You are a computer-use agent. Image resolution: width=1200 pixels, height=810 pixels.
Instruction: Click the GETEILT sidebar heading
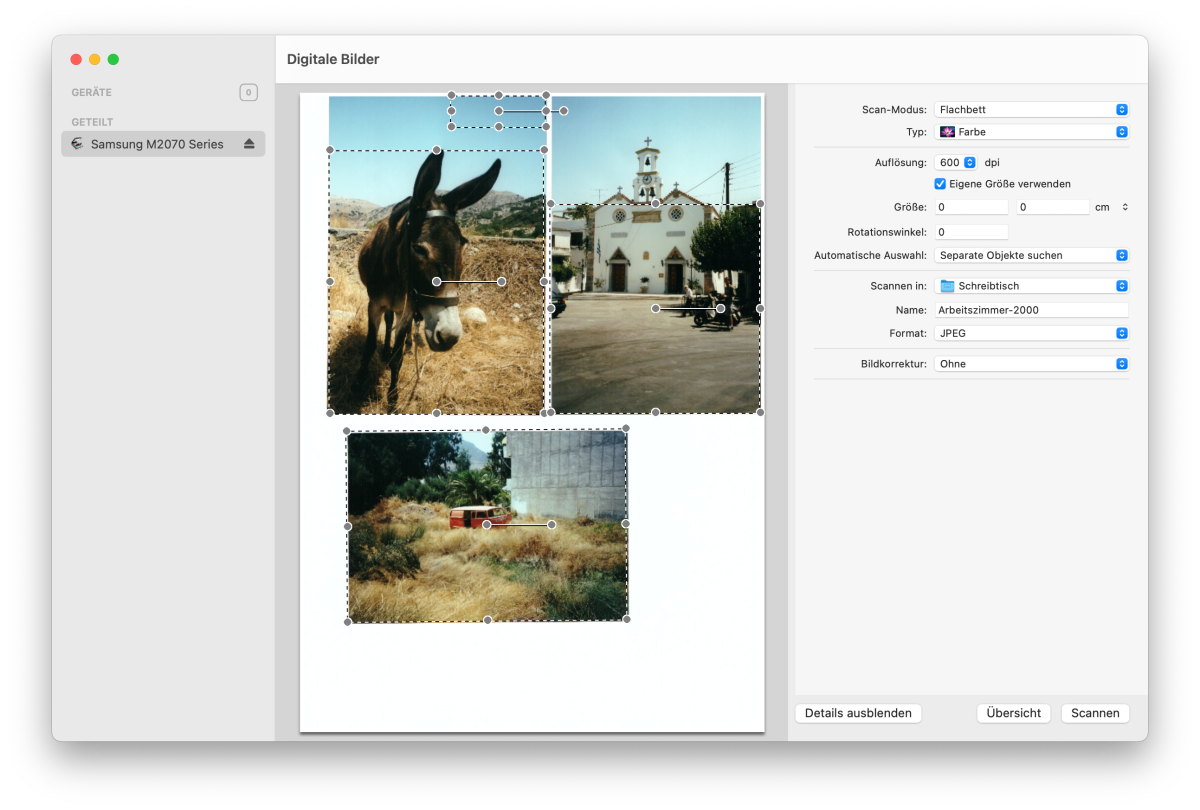point(92,122)
